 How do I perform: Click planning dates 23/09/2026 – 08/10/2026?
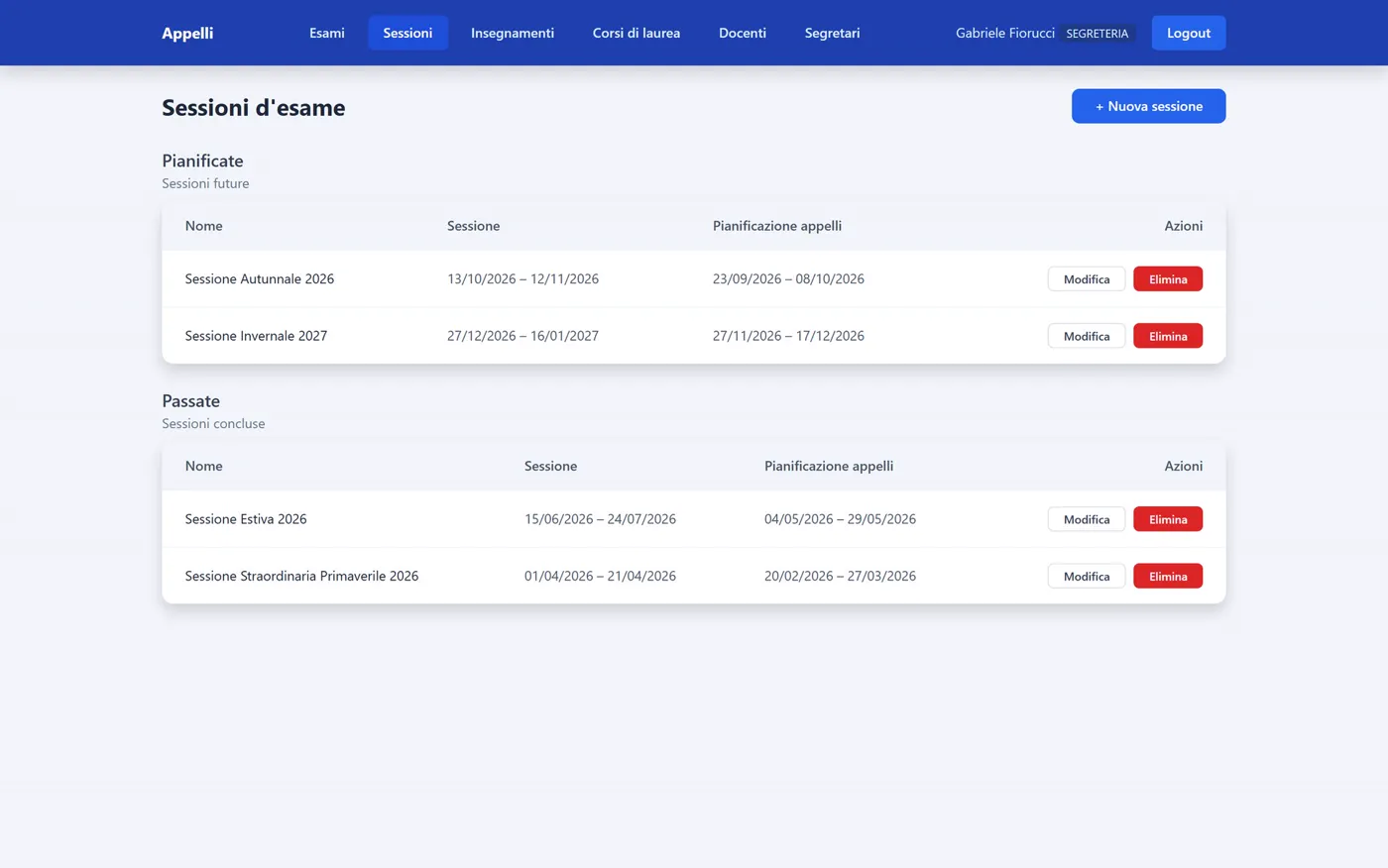[x=788, y=279]
